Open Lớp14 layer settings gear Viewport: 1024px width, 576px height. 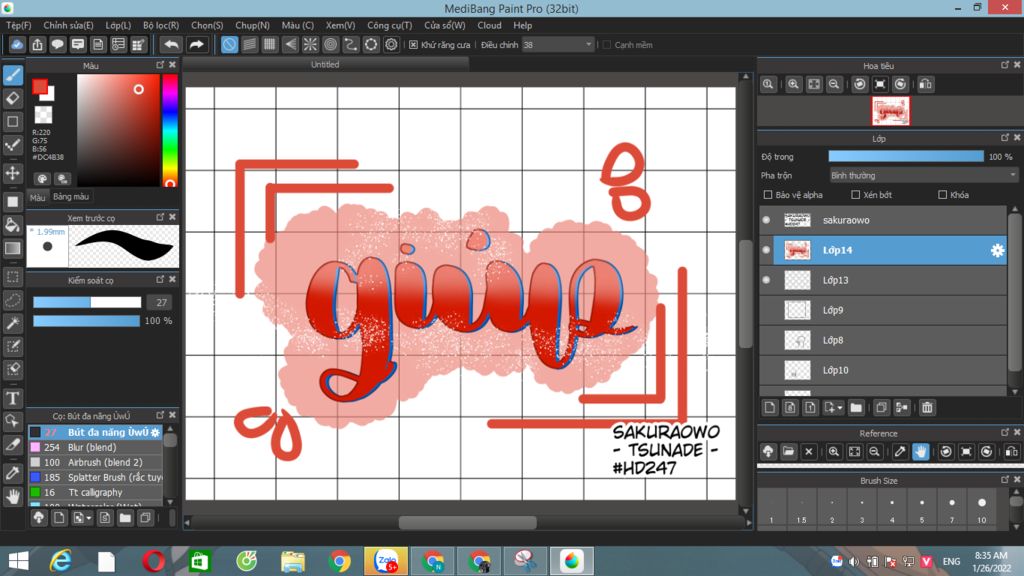997,250
